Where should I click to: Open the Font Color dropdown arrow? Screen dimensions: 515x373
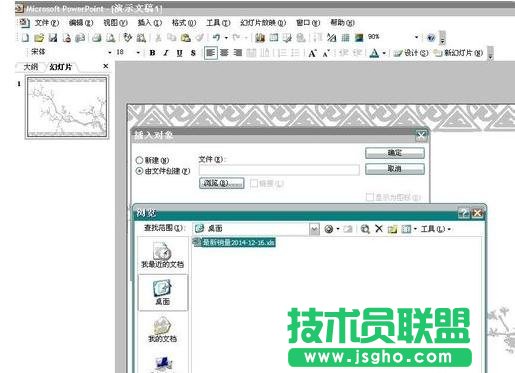point(384,53)
